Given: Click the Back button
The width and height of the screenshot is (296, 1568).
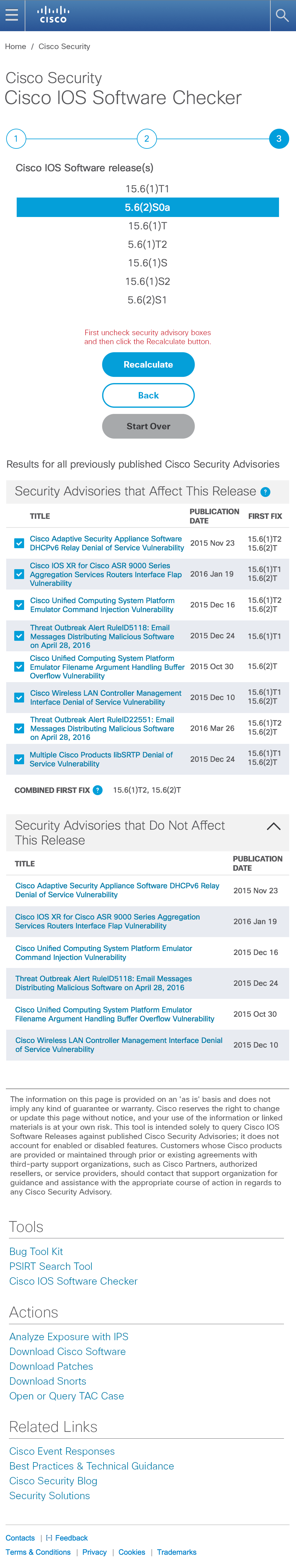Looking at the screenshot, I should (148, 396).
